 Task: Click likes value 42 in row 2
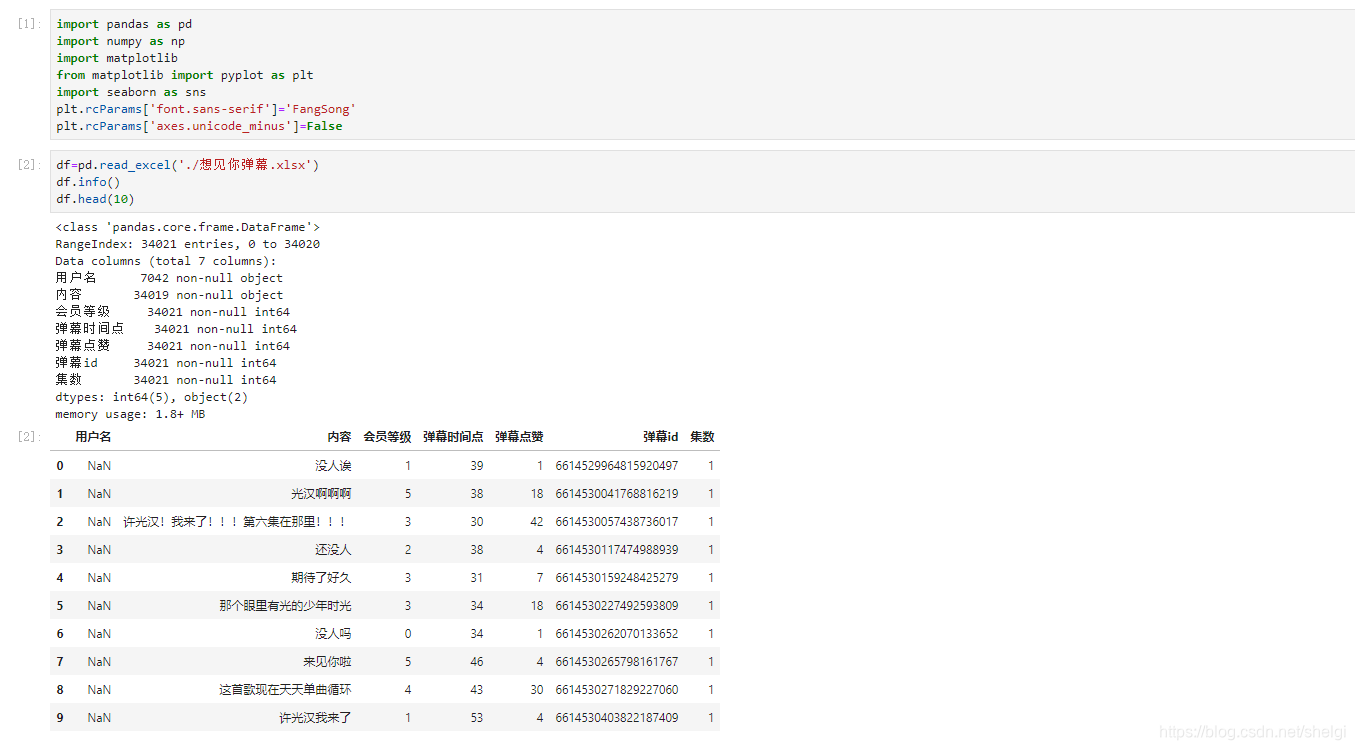tap(537, 522)
